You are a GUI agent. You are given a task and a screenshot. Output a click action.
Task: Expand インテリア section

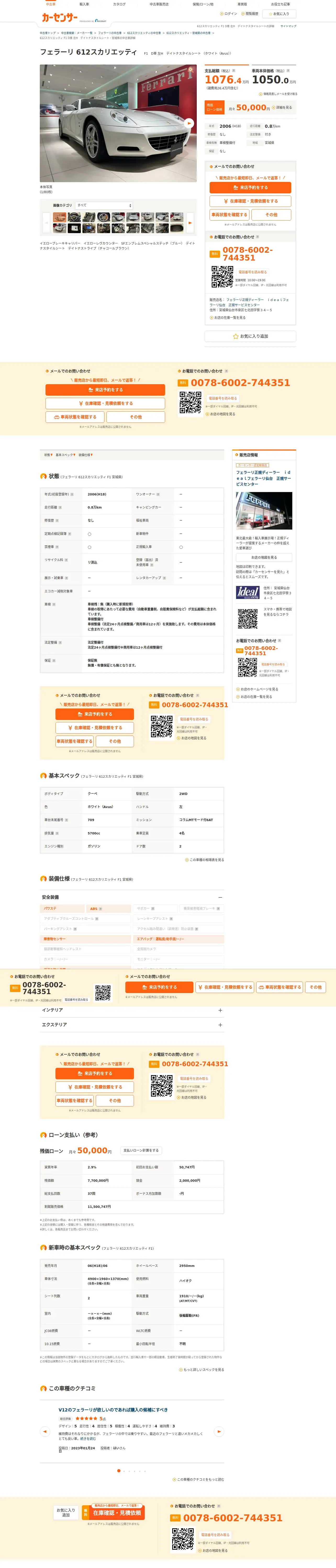[x=132, y=1010]
